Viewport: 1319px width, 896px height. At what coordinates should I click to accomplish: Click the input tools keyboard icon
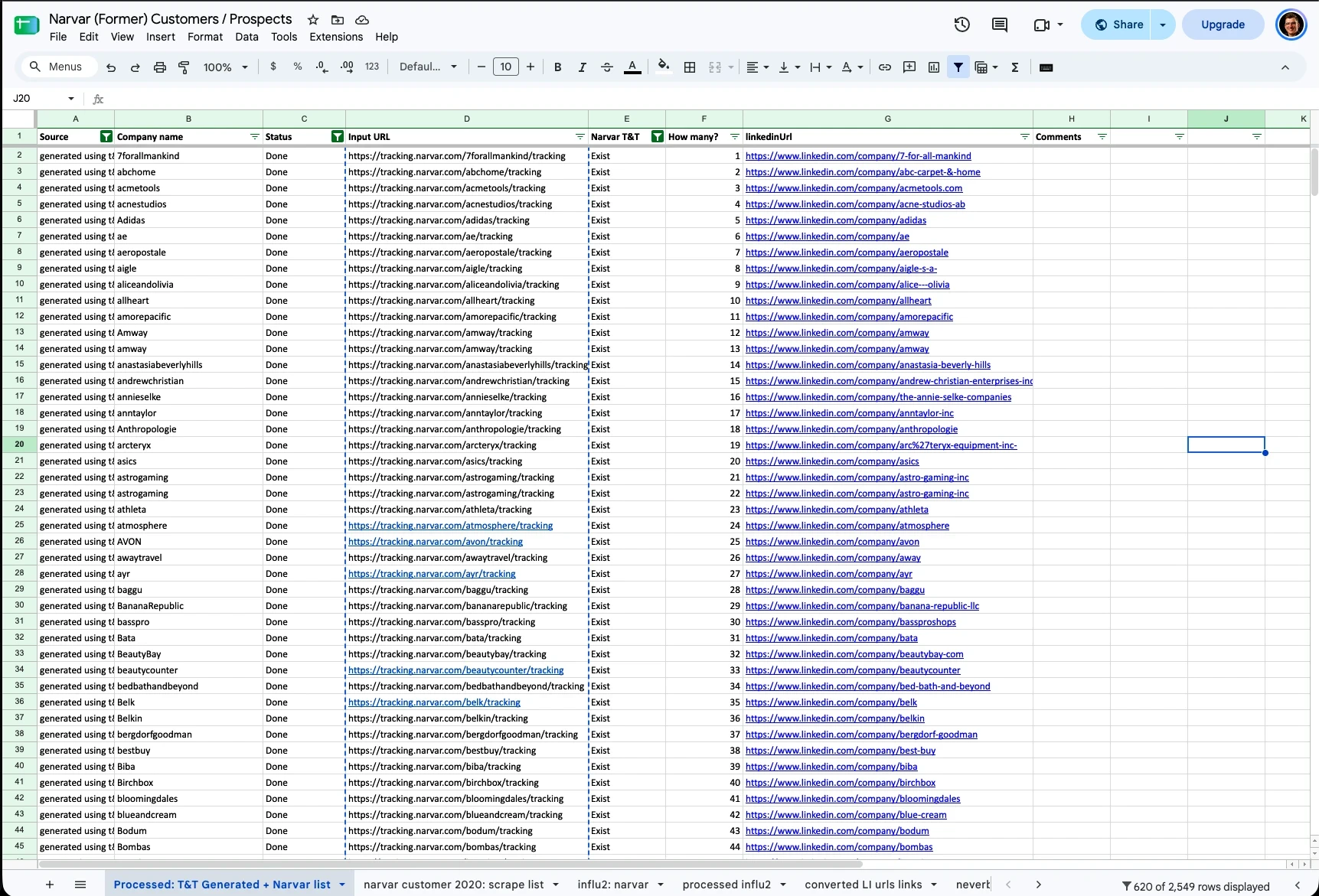pos(1046,67)
